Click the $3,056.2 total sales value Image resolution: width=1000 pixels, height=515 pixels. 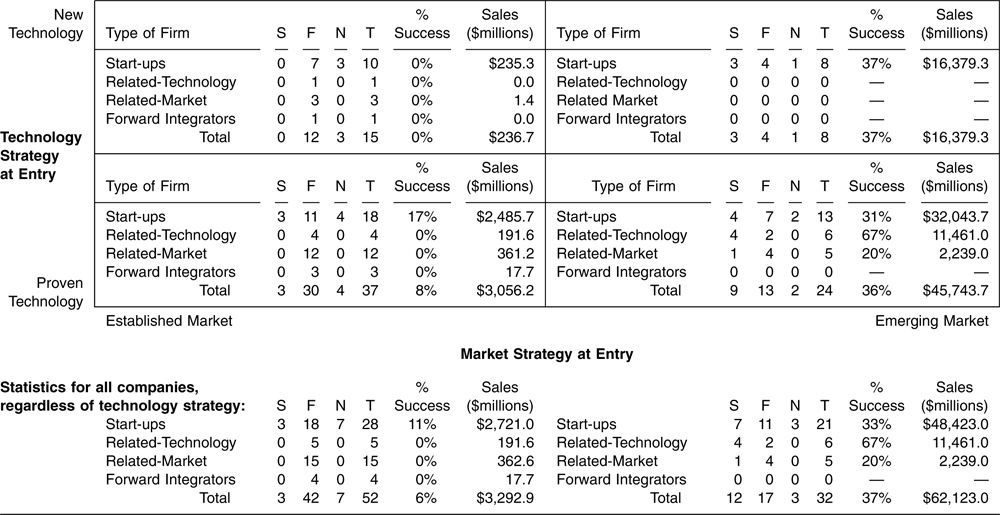coord(503,291)
